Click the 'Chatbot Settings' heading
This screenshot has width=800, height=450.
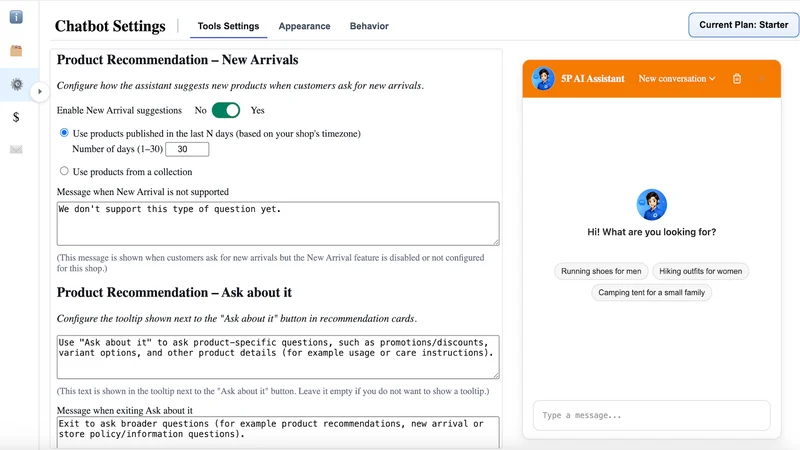[x=110, y=26]
